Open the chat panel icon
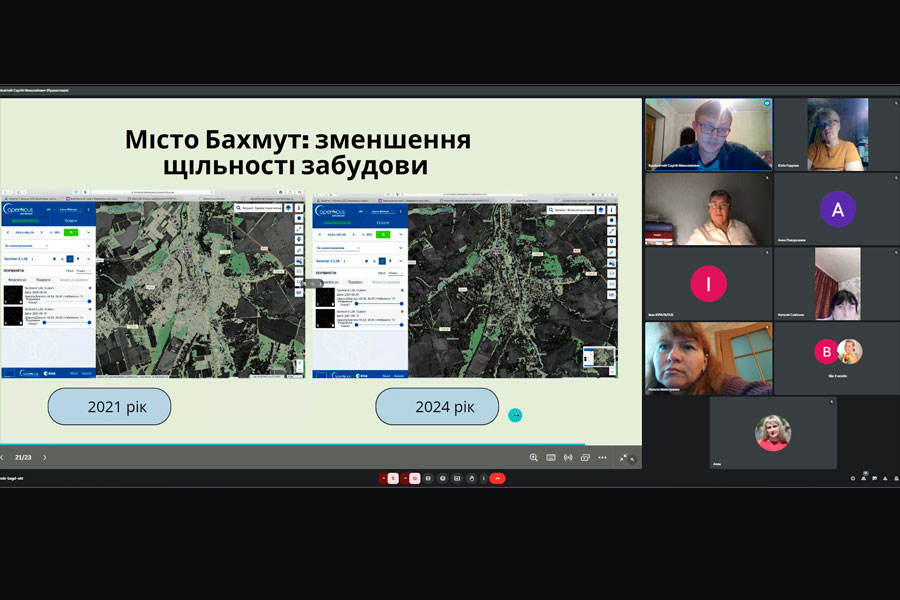The height and width of the screenshot is (600, 900). (x=875, y=478)
